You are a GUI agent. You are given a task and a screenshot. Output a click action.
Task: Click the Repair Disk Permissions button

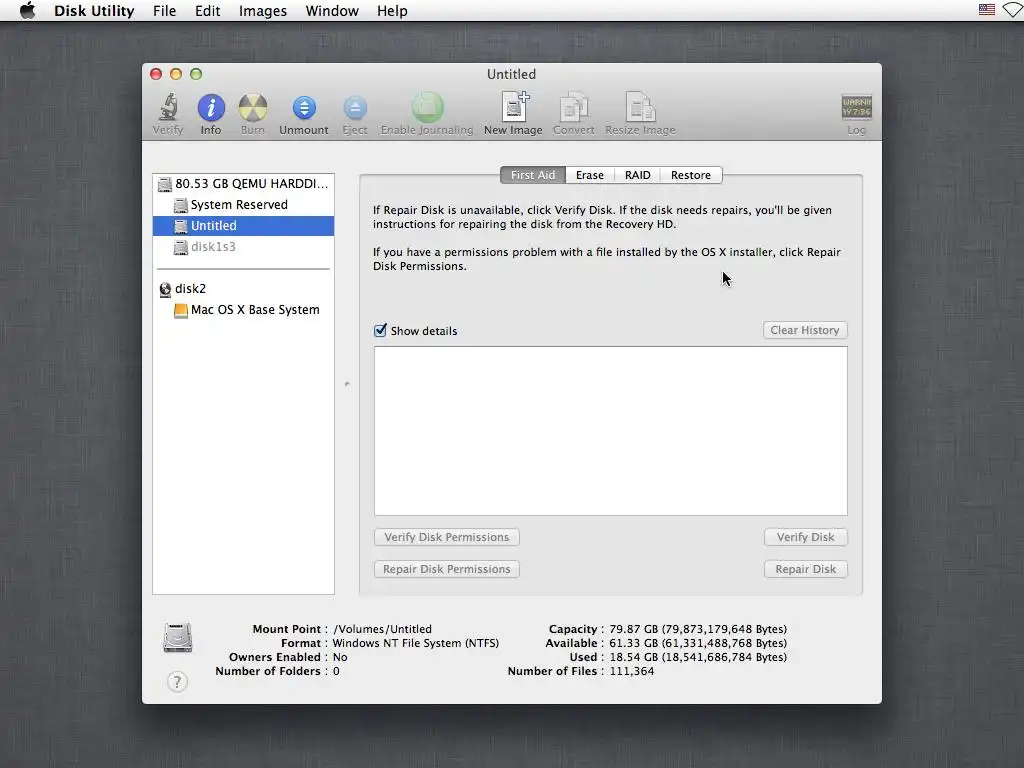point(447,569)
